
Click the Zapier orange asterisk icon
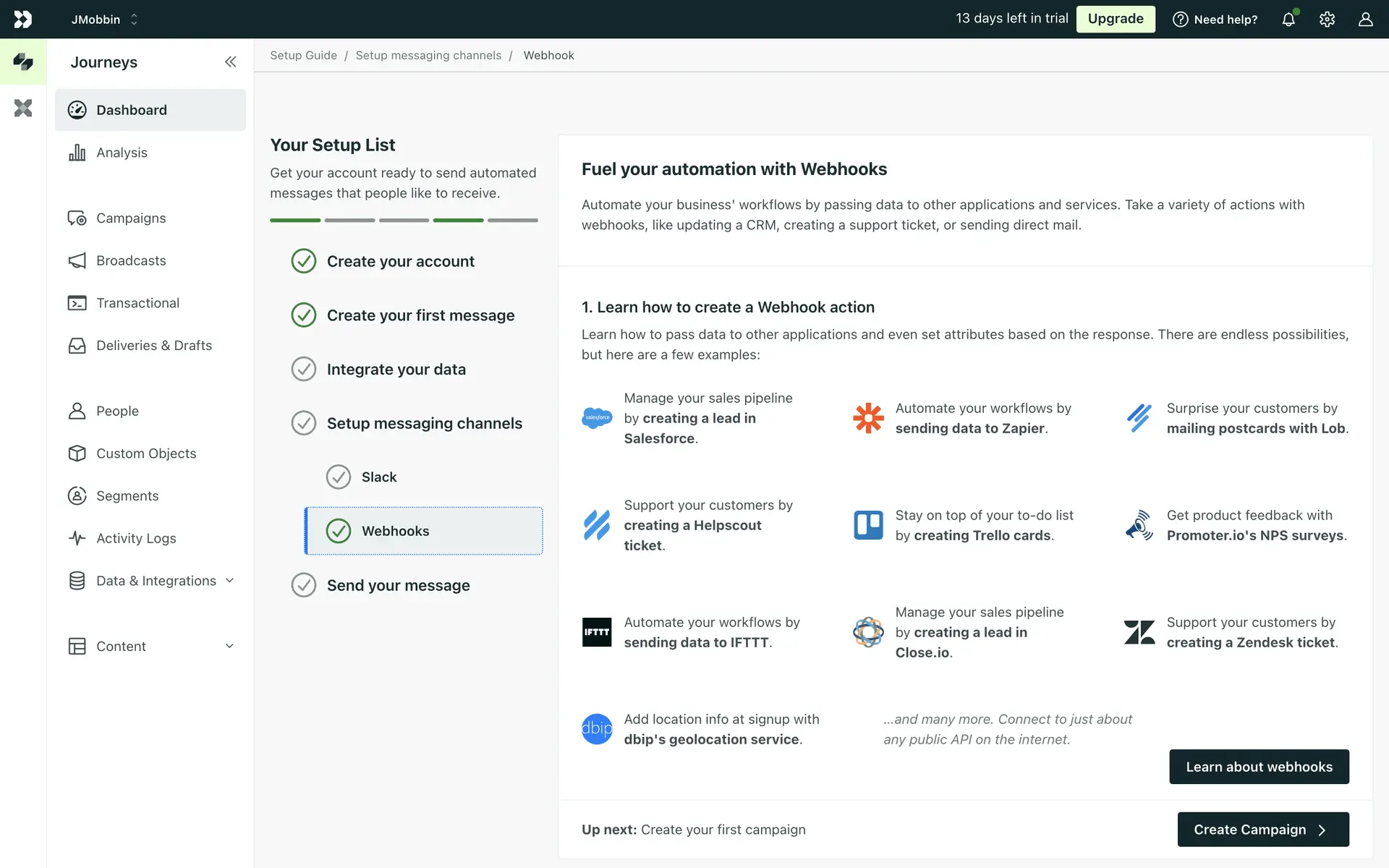tap(868, 418)
